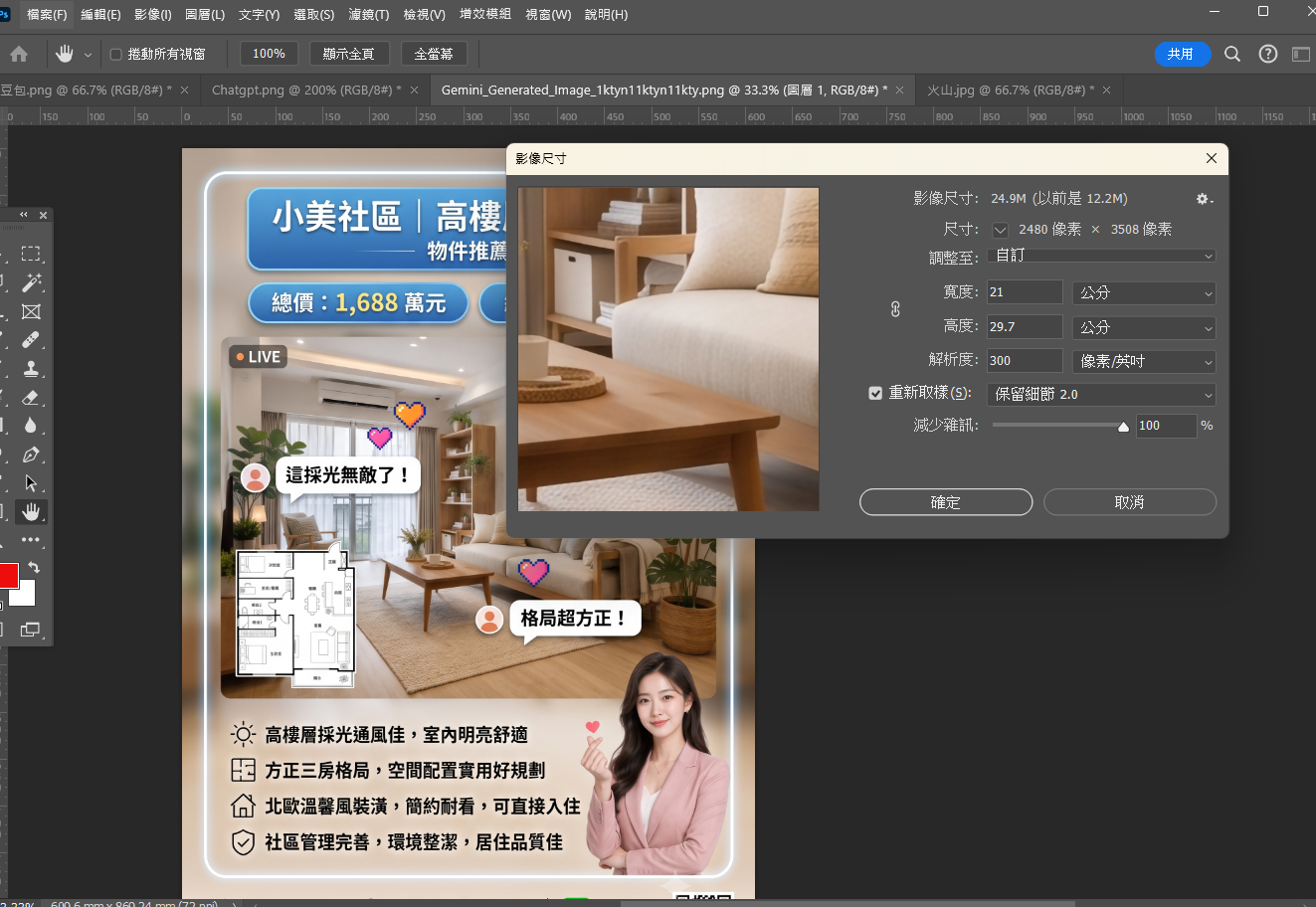Collapse the tools panel double-arrow
Viewport: 1316px width, 907px height.
tap(24, 215)
